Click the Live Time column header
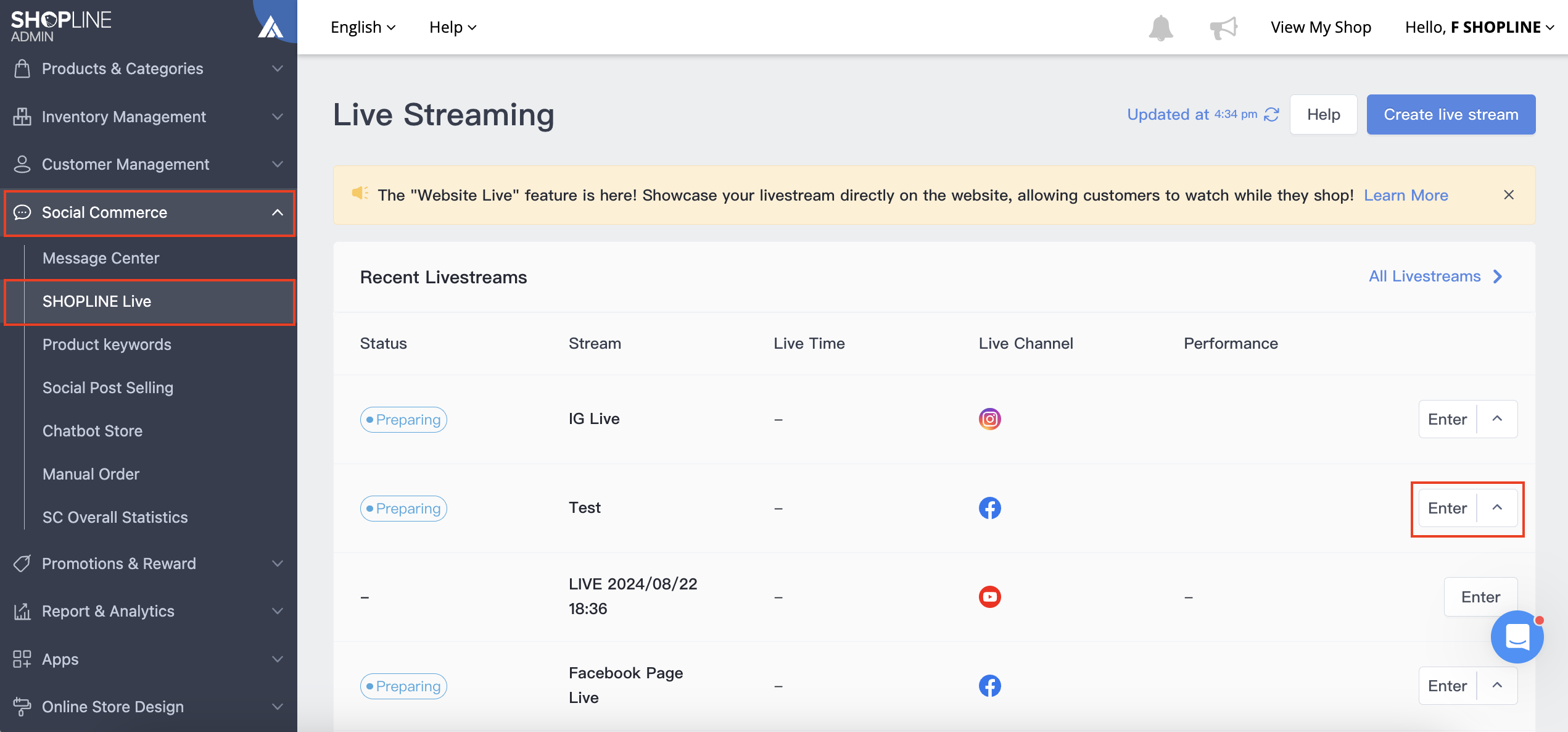Viewport: 1568px width, 732px height. [809, 343]
